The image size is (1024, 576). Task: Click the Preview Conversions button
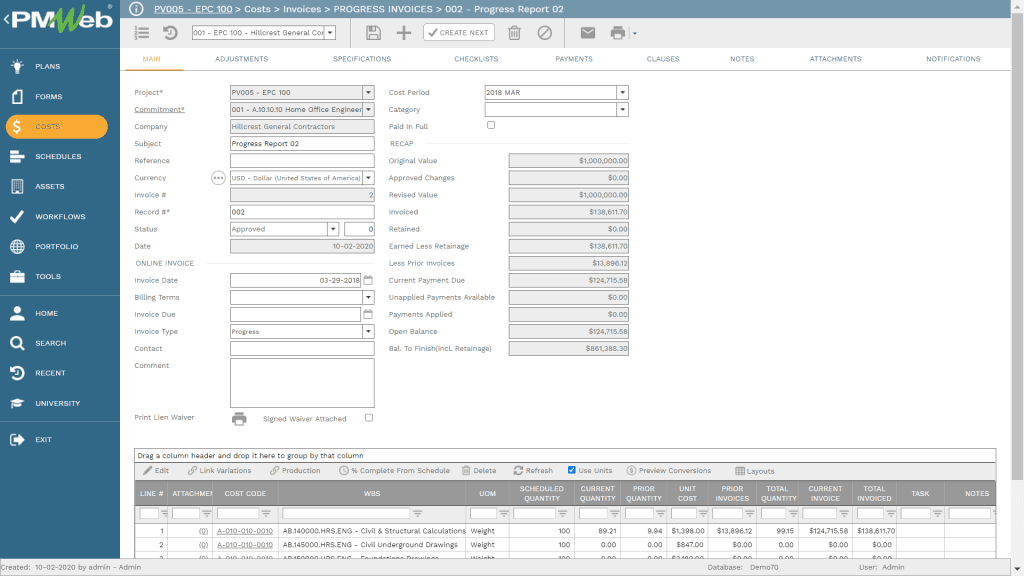669,470
